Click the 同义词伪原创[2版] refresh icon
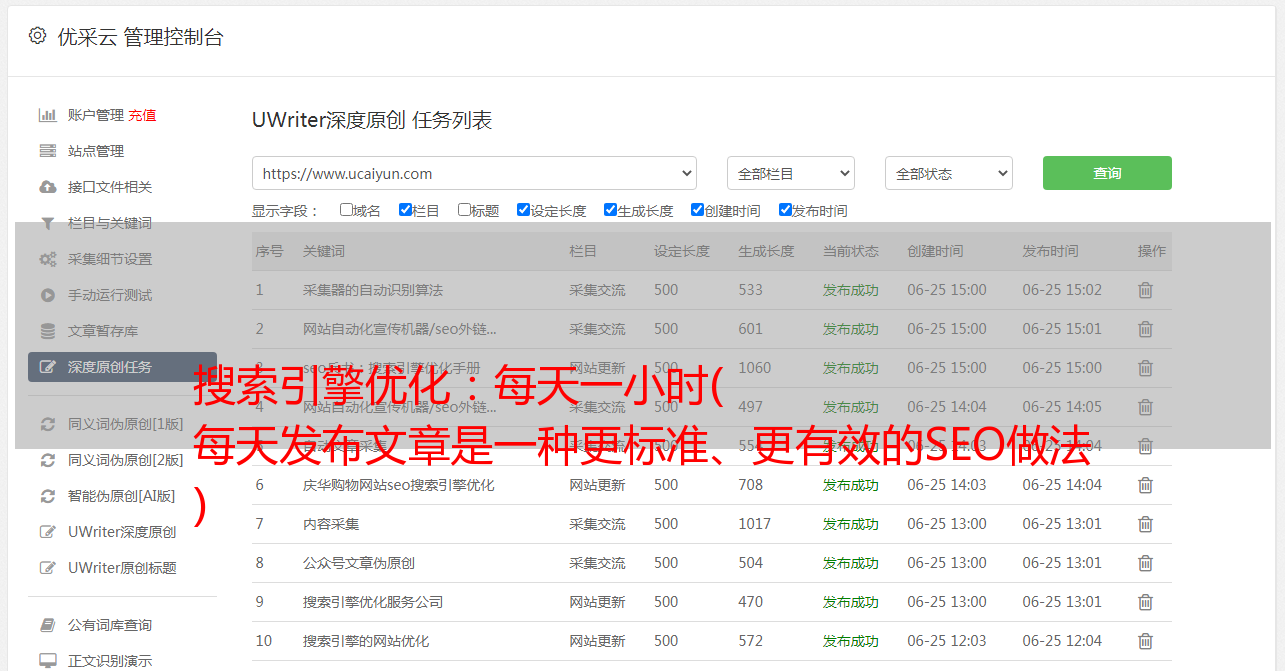1285x671 pixels. (x=47, y=460)
